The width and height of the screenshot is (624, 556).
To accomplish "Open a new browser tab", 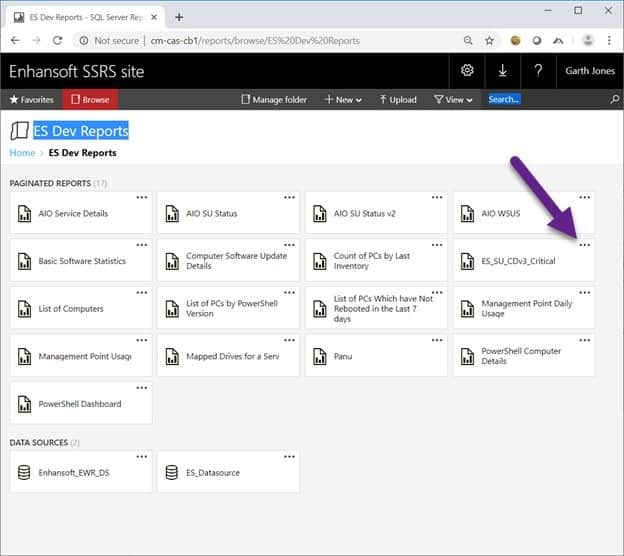I will click(179, 17).
